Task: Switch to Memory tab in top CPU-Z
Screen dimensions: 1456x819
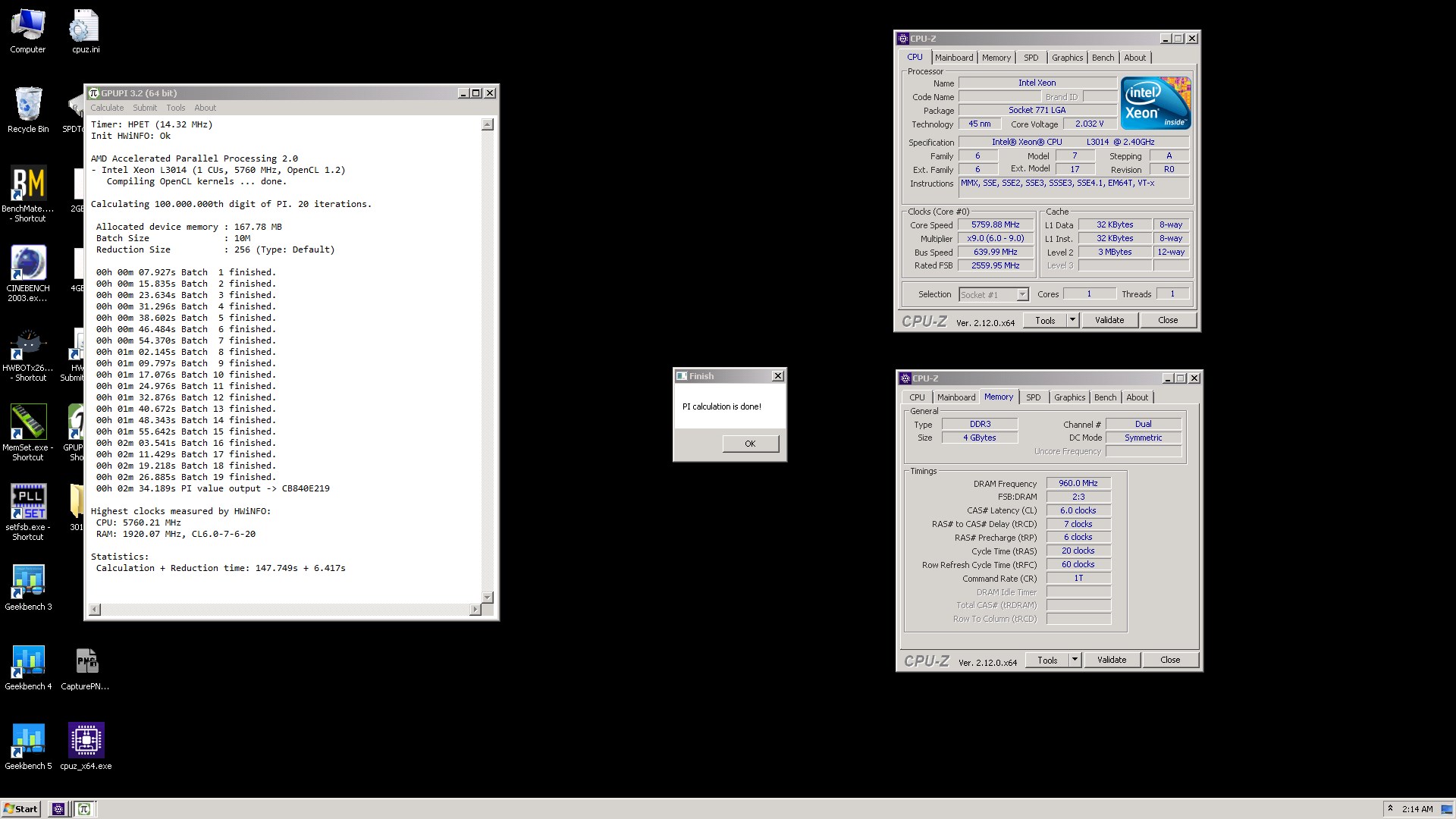Action: point(996,58)
